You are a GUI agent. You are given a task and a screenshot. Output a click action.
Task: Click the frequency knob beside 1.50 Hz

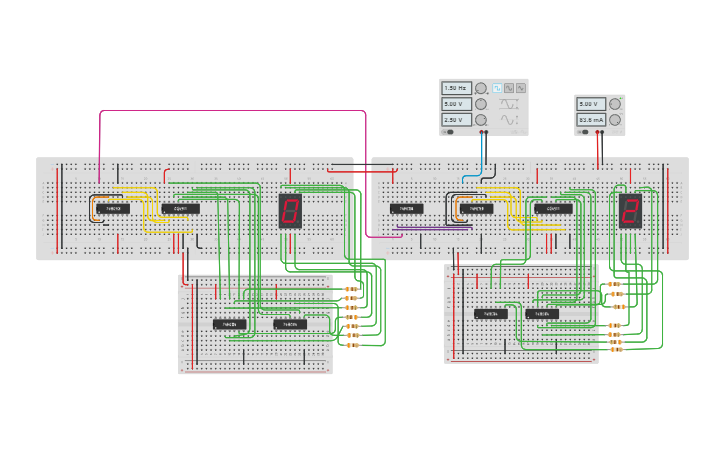(x=481, y=88)
